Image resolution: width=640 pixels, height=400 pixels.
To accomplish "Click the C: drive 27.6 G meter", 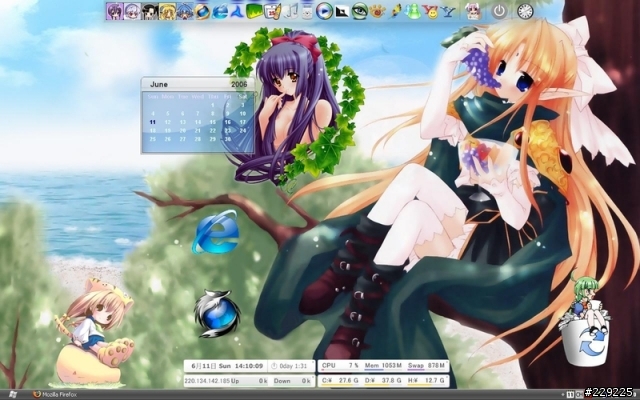I will click(340, 380).
